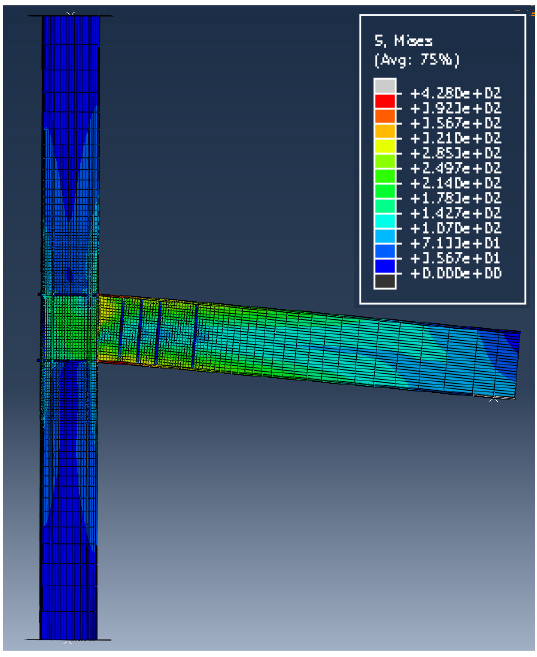The height and width of the screenshot is (657, 537).
Task: Click the S, Mises legend title
Action: click(403, 41)
